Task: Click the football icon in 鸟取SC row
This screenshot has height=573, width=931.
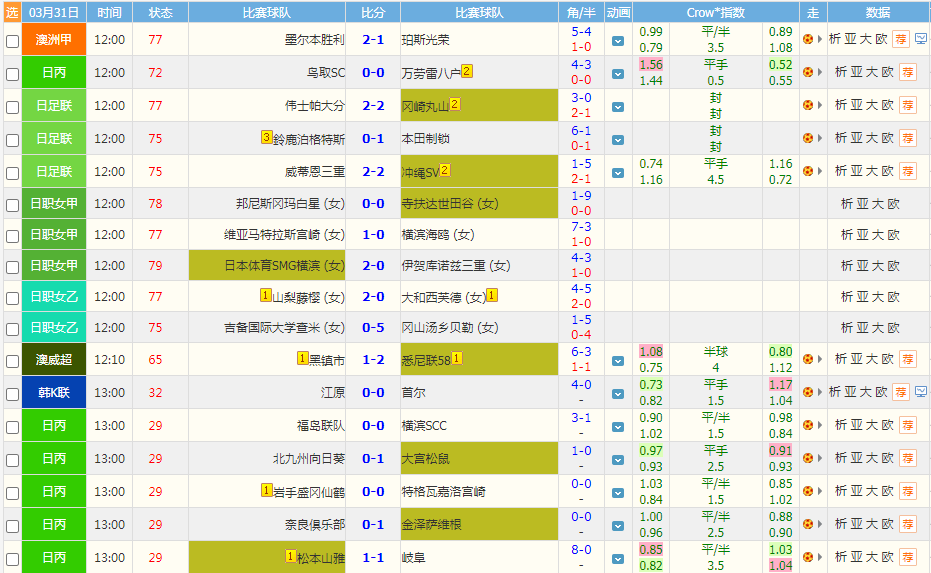Action: (807, 72)
